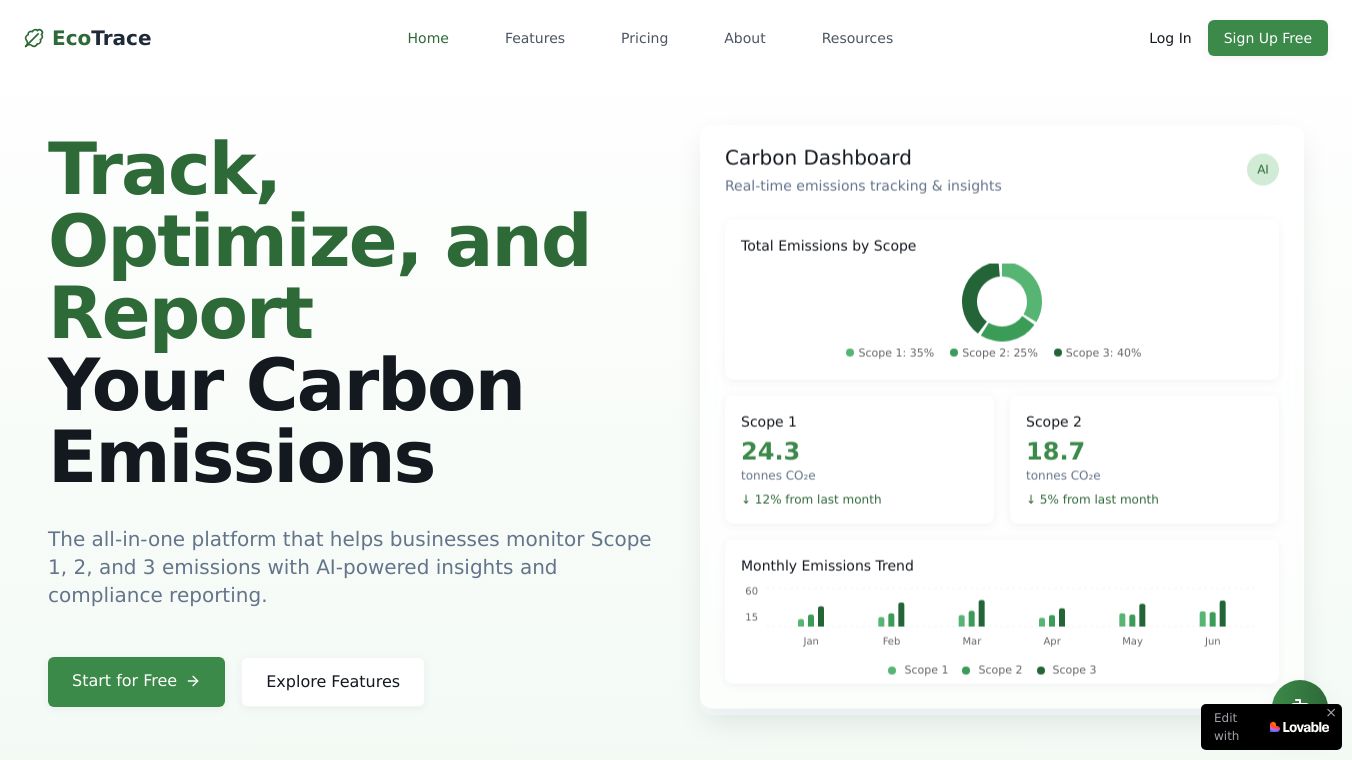Click the "Carbon Dashboard" heading

click(x=818, y=158)
